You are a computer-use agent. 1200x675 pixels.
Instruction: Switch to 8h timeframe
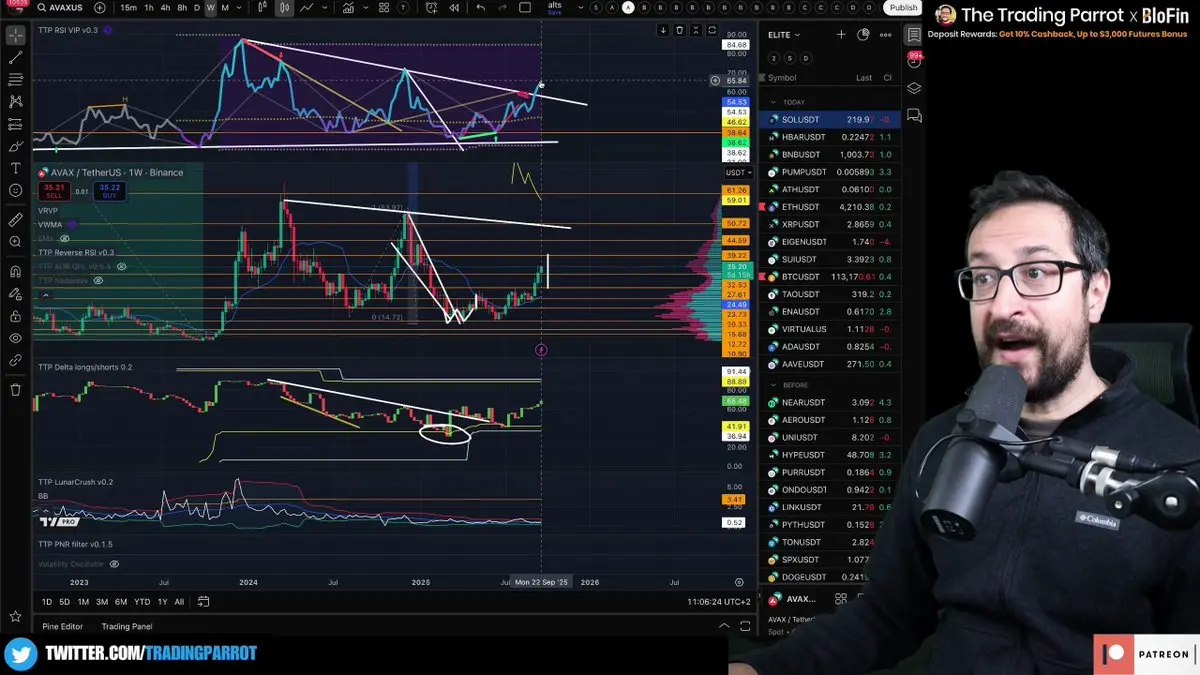(181, 8)
